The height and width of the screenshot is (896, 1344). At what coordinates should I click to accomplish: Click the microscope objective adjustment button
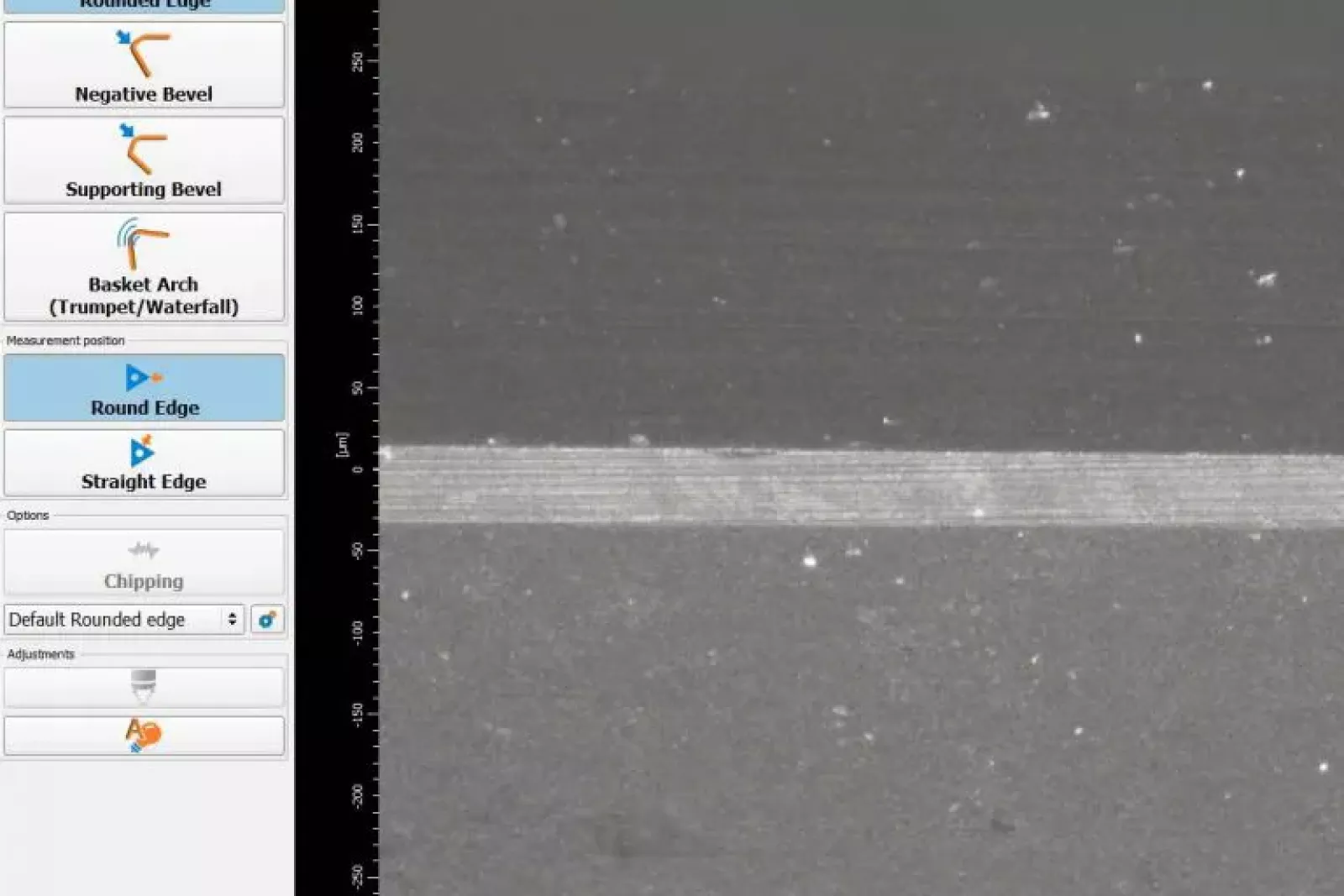pos(144,687)
